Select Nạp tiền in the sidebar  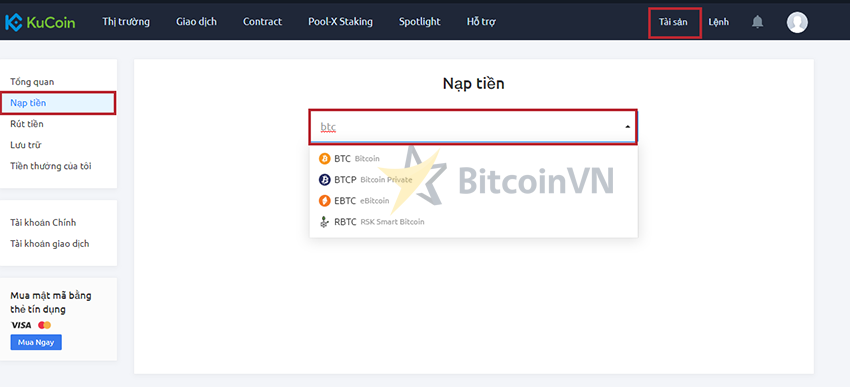pyautogui.click(x=57, y=103)
